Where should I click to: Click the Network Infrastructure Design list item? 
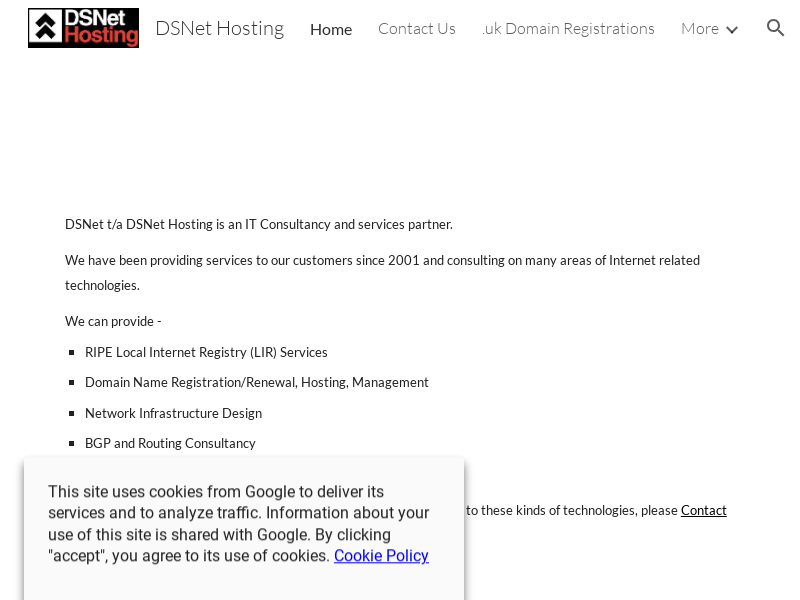[173, 413]
